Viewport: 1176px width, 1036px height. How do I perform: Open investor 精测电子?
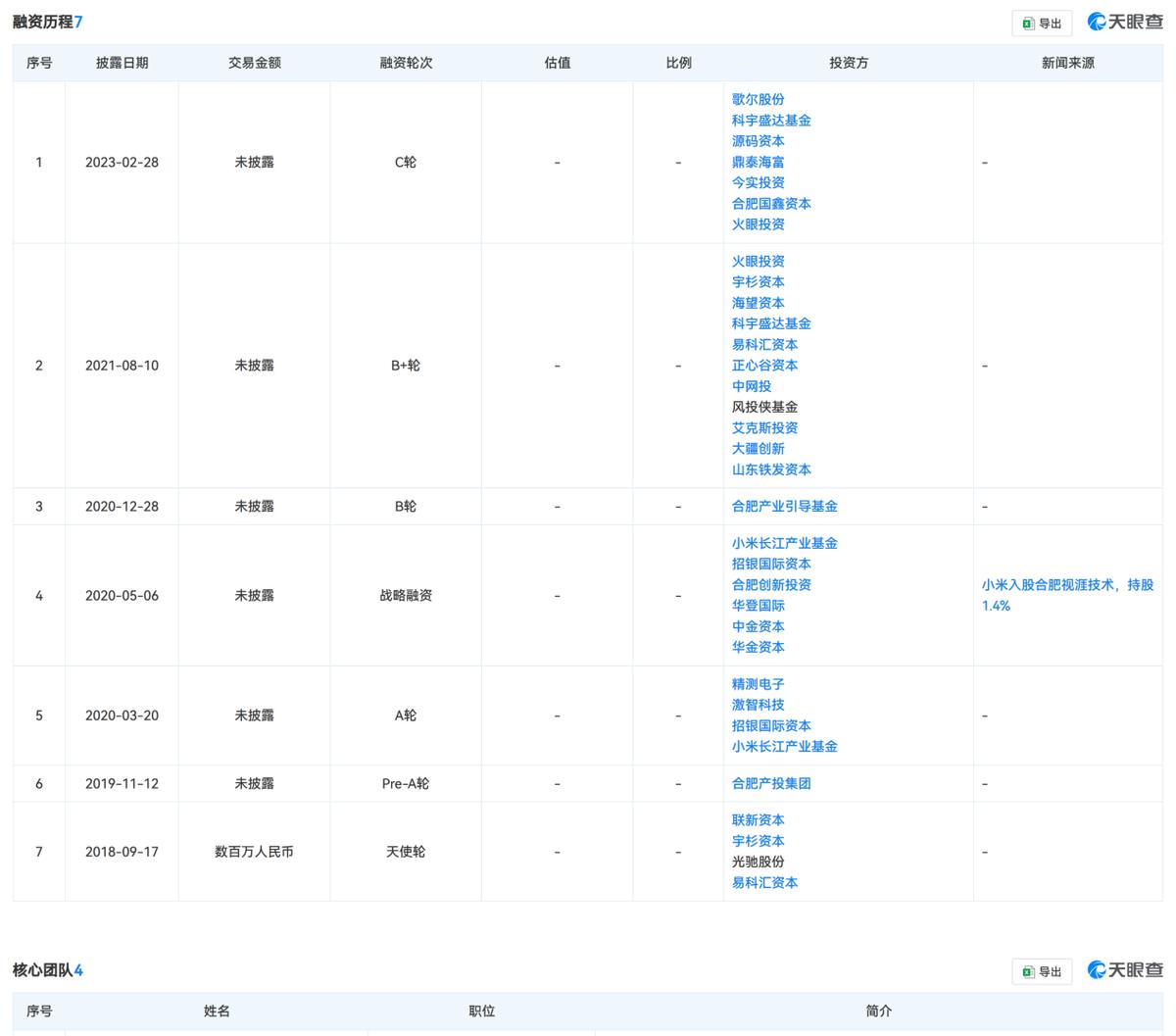pos(758,684)
